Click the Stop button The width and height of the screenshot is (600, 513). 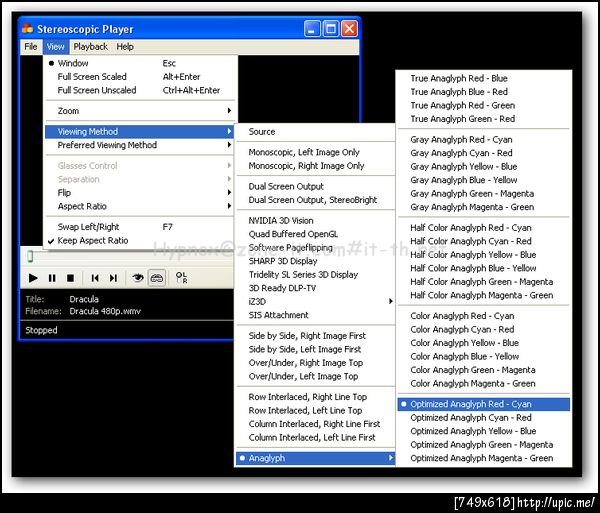coord(70,278)
